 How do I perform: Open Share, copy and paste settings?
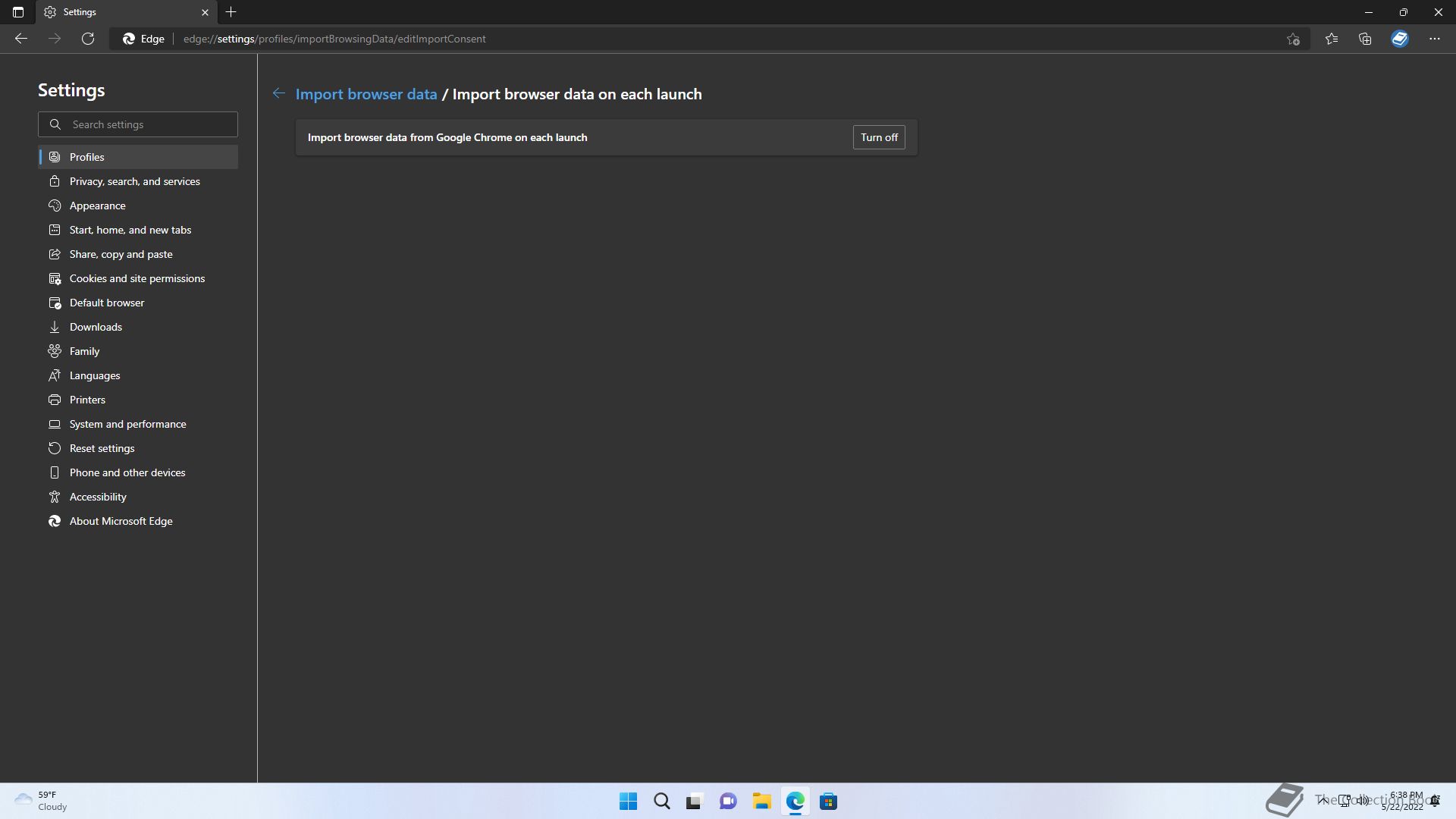point(138,254)
